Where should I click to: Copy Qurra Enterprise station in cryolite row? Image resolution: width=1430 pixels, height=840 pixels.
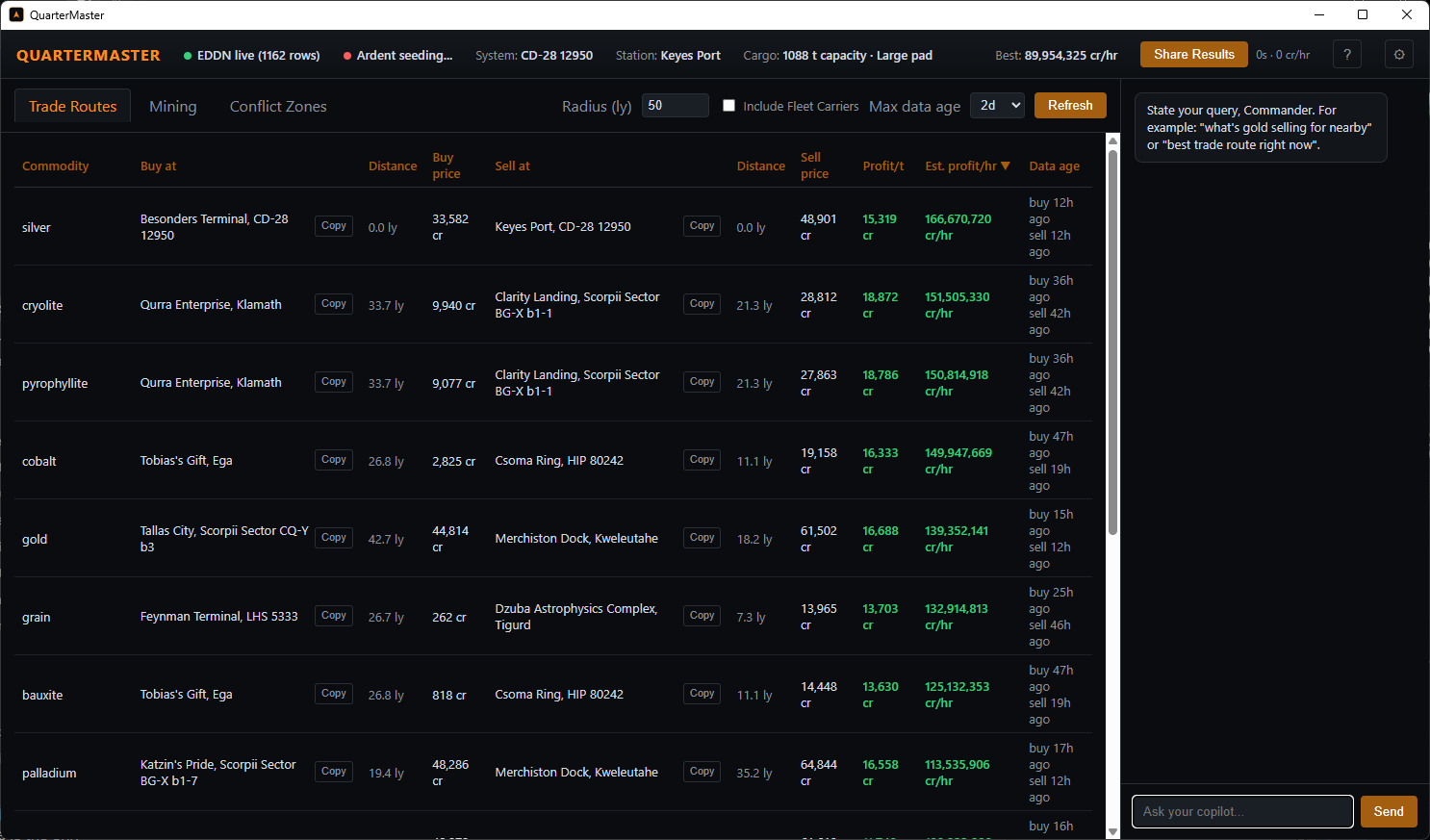(x=334, y=304)
